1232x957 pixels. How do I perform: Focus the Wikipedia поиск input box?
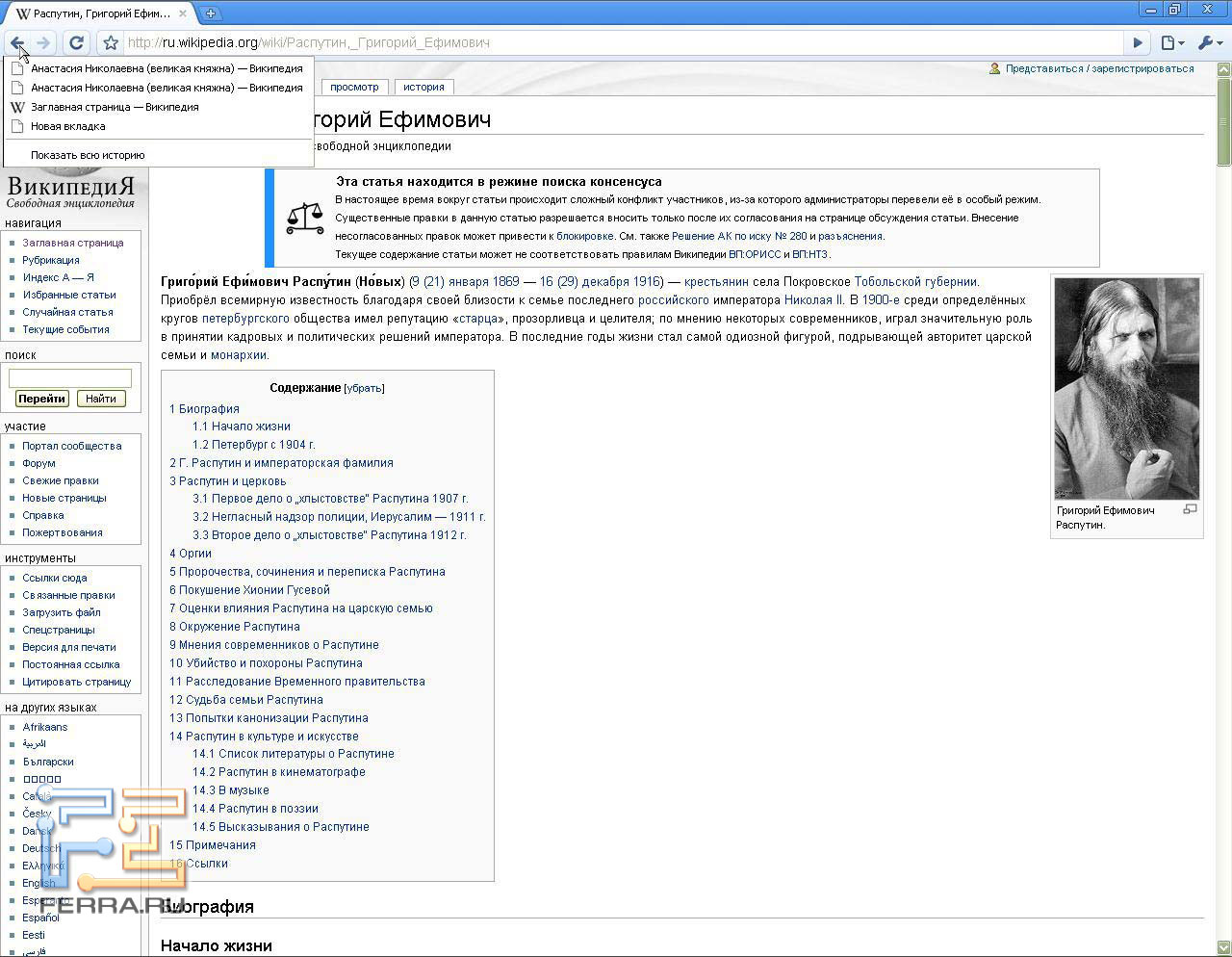point(69,378)
